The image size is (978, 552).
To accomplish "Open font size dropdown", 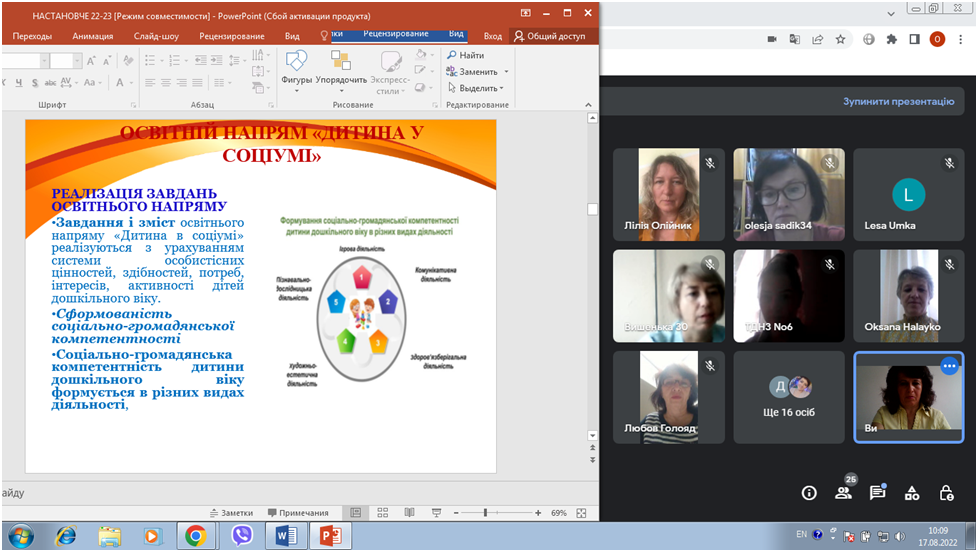I will click(77, 61).
